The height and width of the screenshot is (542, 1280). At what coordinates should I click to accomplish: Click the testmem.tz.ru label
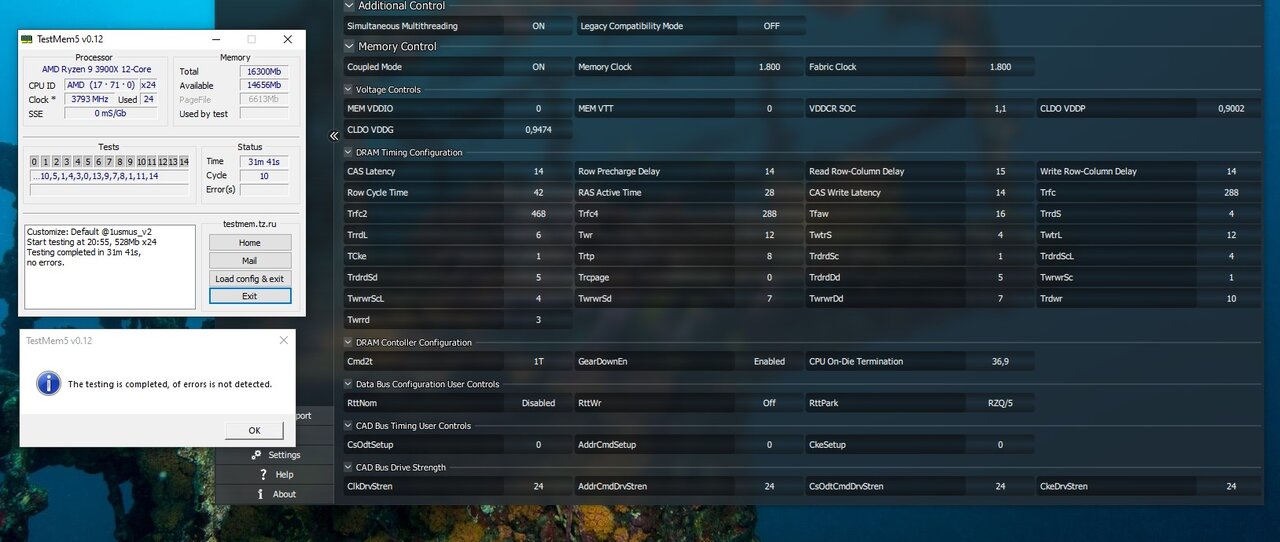pyautogui.click(x=250, y=226)
